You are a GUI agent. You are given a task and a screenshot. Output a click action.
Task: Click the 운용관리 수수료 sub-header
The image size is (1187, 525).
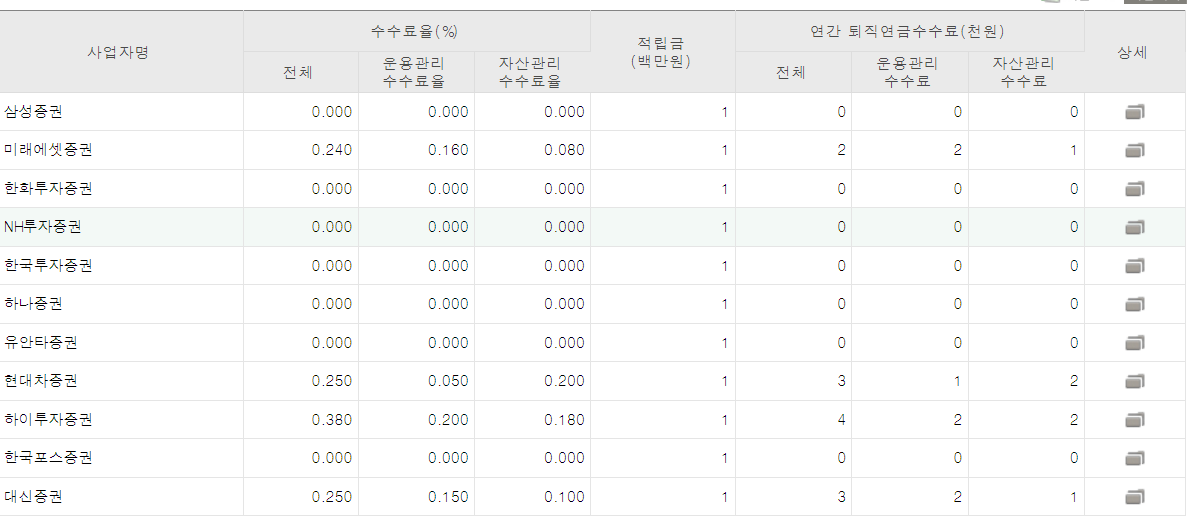tap(909, 73)
